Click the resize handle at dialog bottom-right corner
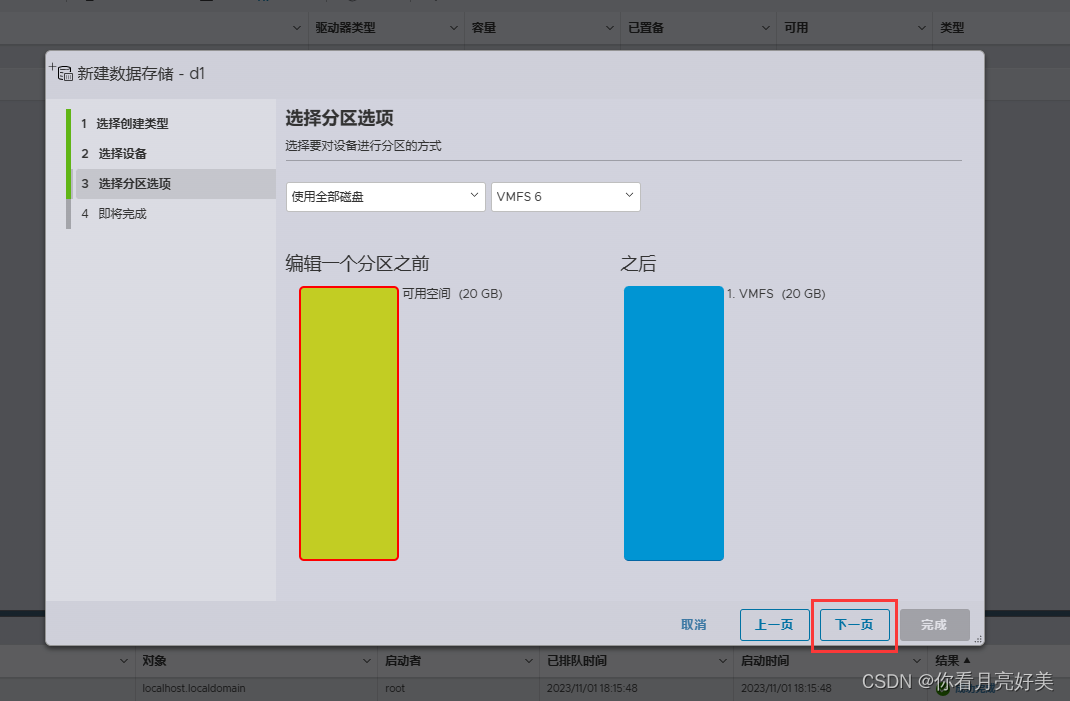The width and height of the screenshot is (1070, 701). 977,638
